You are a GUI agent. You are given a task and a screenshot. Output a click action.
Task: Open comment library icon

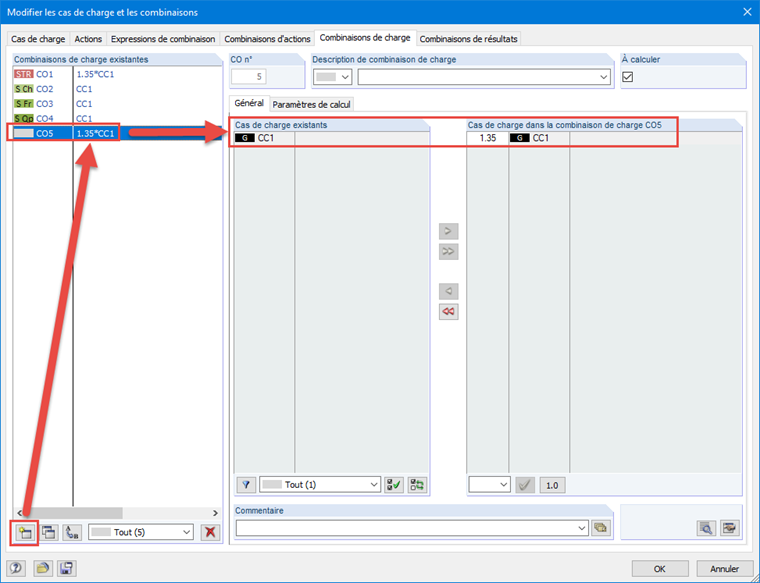click(601, 528)
